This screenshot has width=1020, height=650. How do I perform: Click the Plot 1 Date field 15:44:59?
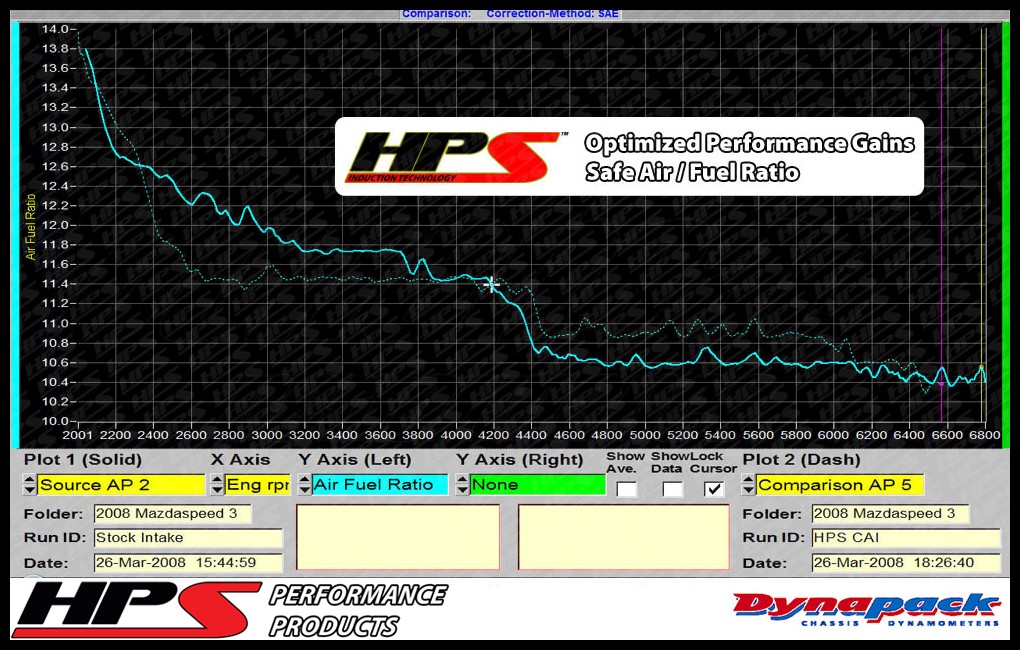(189, 563)
